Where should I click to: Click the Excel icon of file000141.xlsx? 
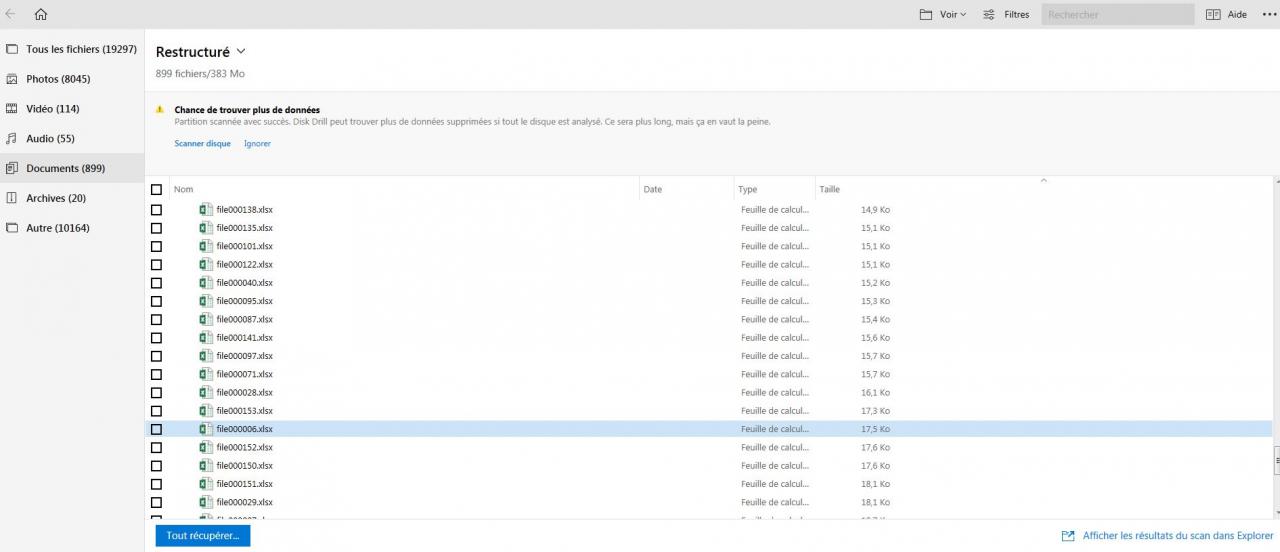pyautogui.click(x=206, y=337)
